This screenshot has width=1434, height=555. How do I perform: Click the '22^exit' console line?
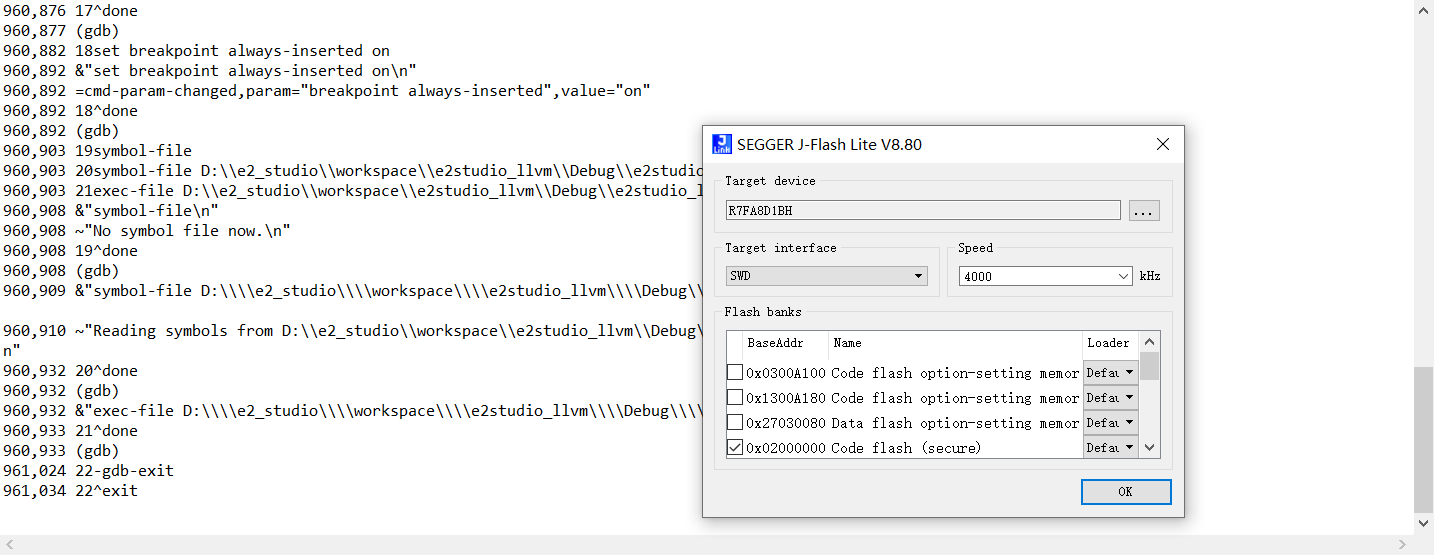click(70, 491)
